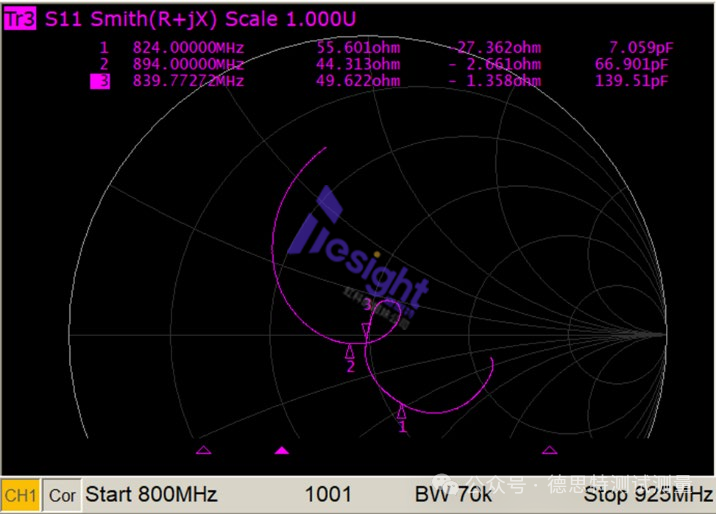Click the rightmost hollow marker triangle on bottom axis
716x514 pixels.
click(x=549, y=451)
